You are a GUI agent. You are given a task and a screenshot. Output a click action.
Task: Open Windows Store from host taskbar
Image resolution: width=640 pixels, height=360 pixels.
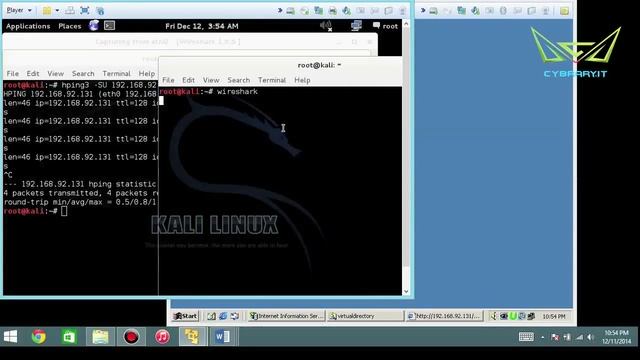(69, 337)
